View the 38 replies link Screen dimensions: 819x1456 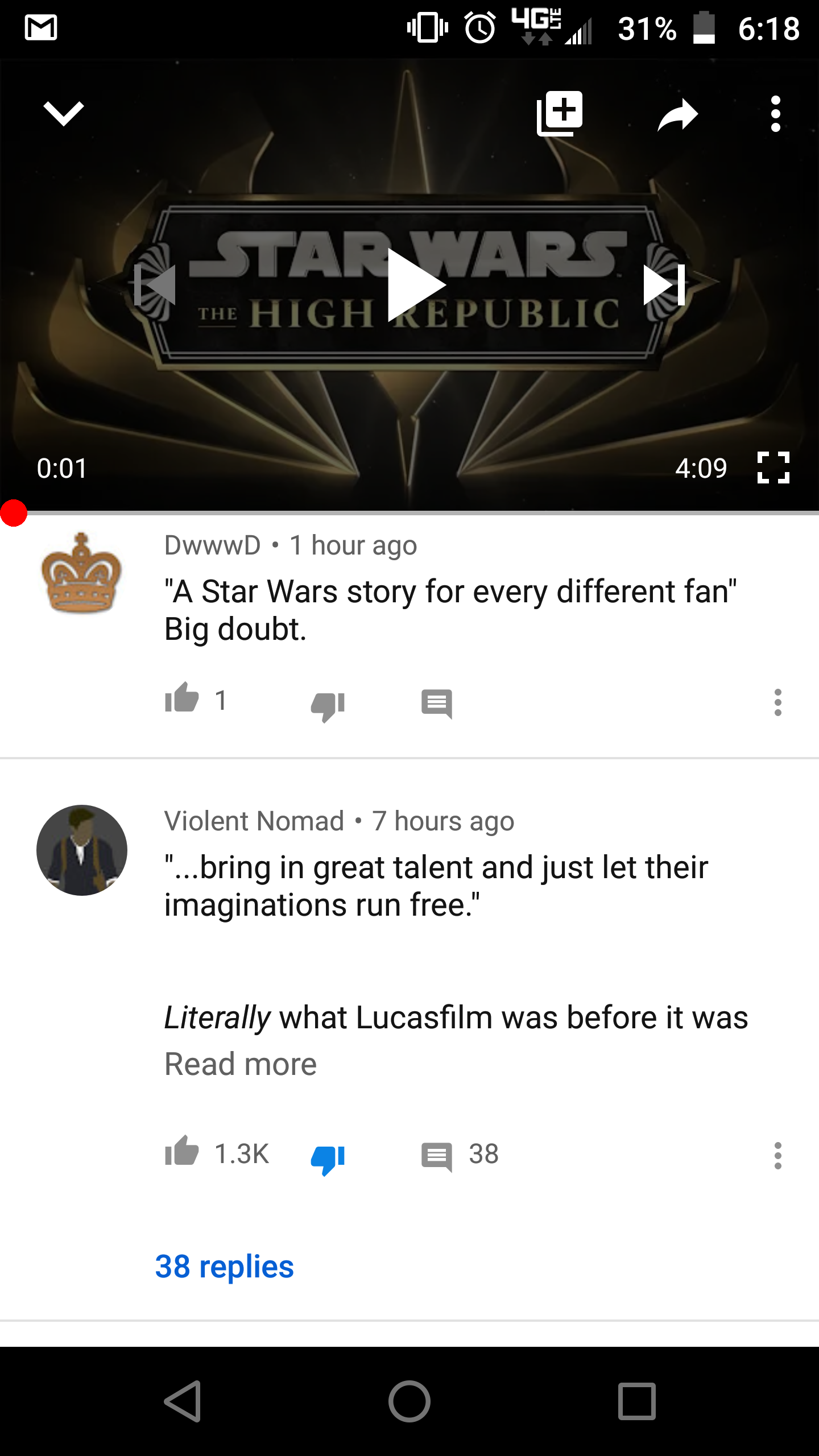pos(224,1266)
